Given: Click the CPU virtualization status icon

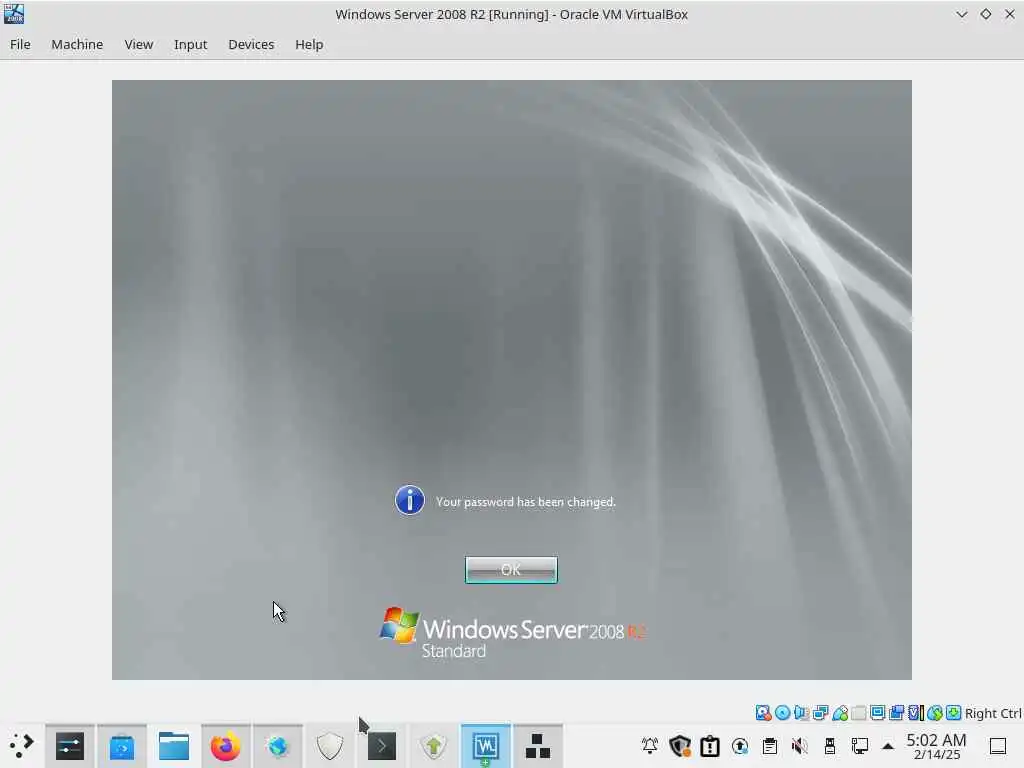Looking at the screenshot, I should (x=916, y=712).
